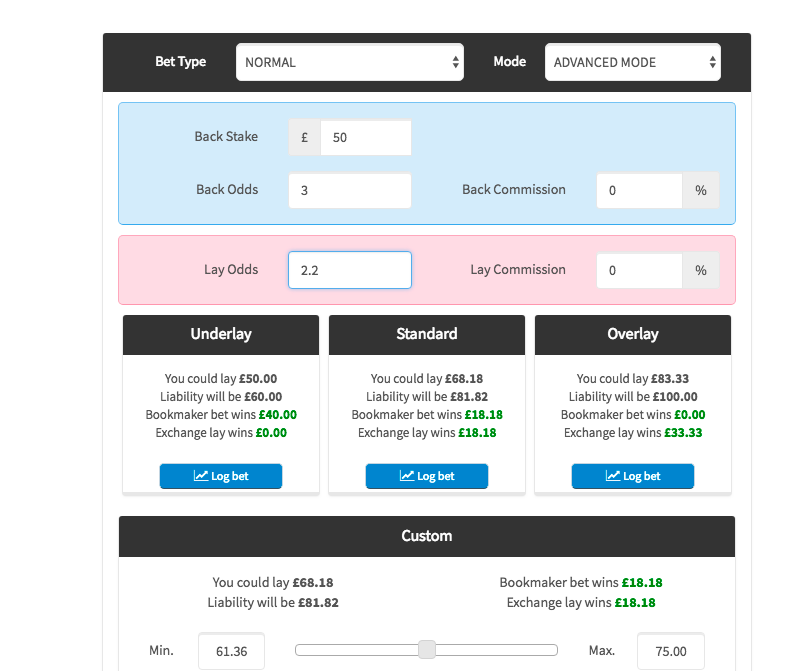Screen dimensions: 810x671
Task: Click the Lay Odds input field
Action: tap(350, 270)
